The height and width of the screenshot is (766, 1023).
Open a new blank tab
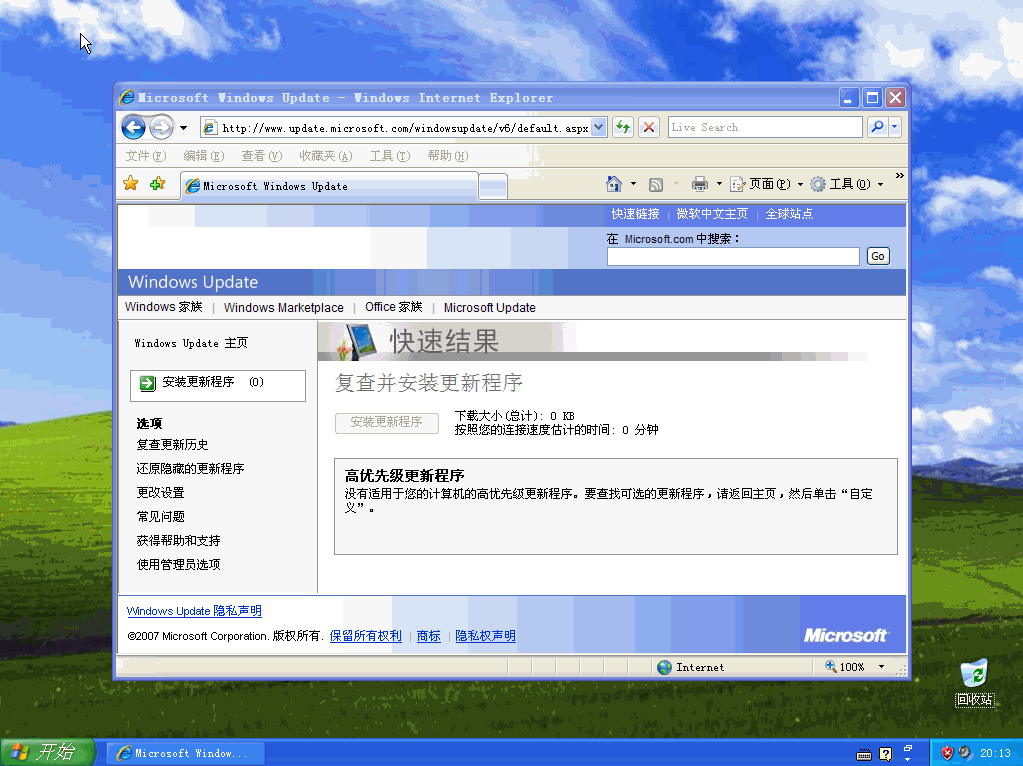(x=493, y=187)
